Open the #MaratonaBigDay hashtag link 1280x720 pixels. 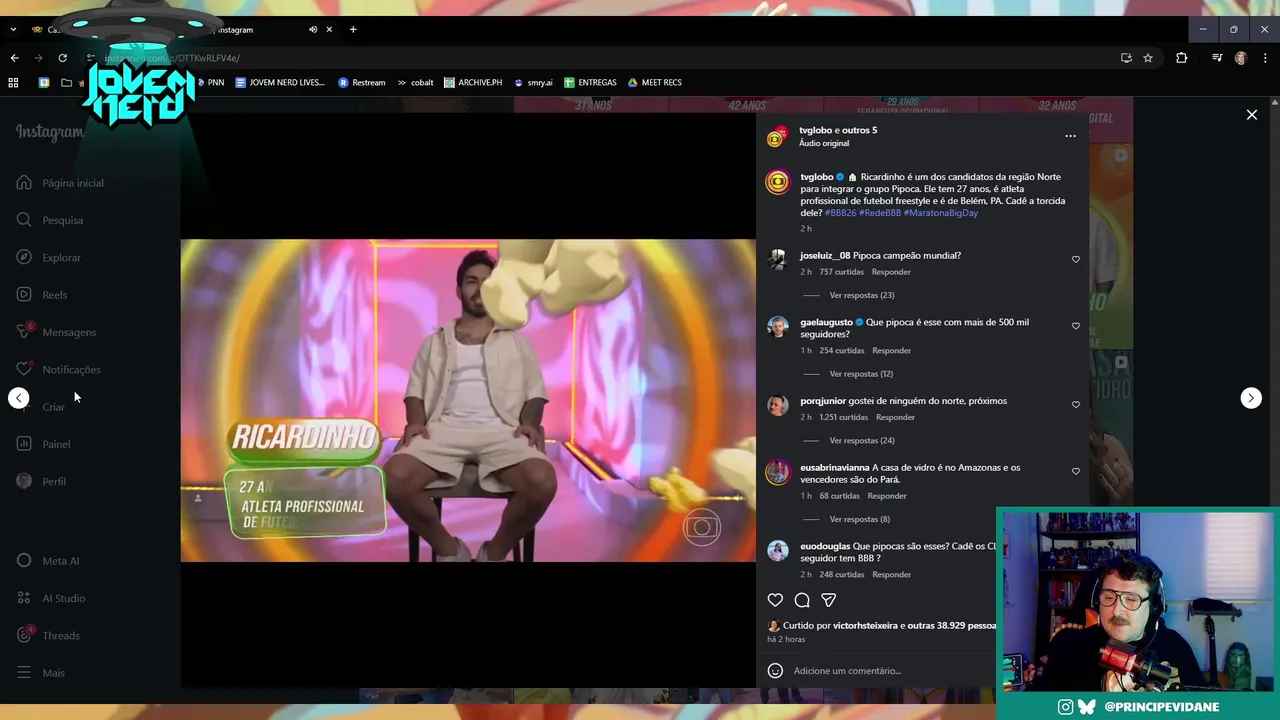pyautogui.click(x=941, y=213)
